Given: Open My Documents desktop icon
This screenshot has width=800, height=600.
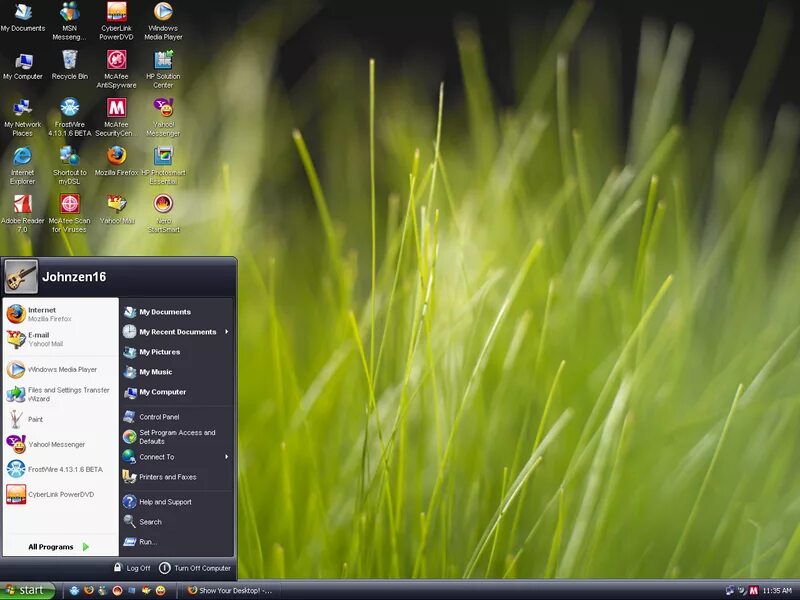Looking at the screenshot, I should [x=22, y=17].
